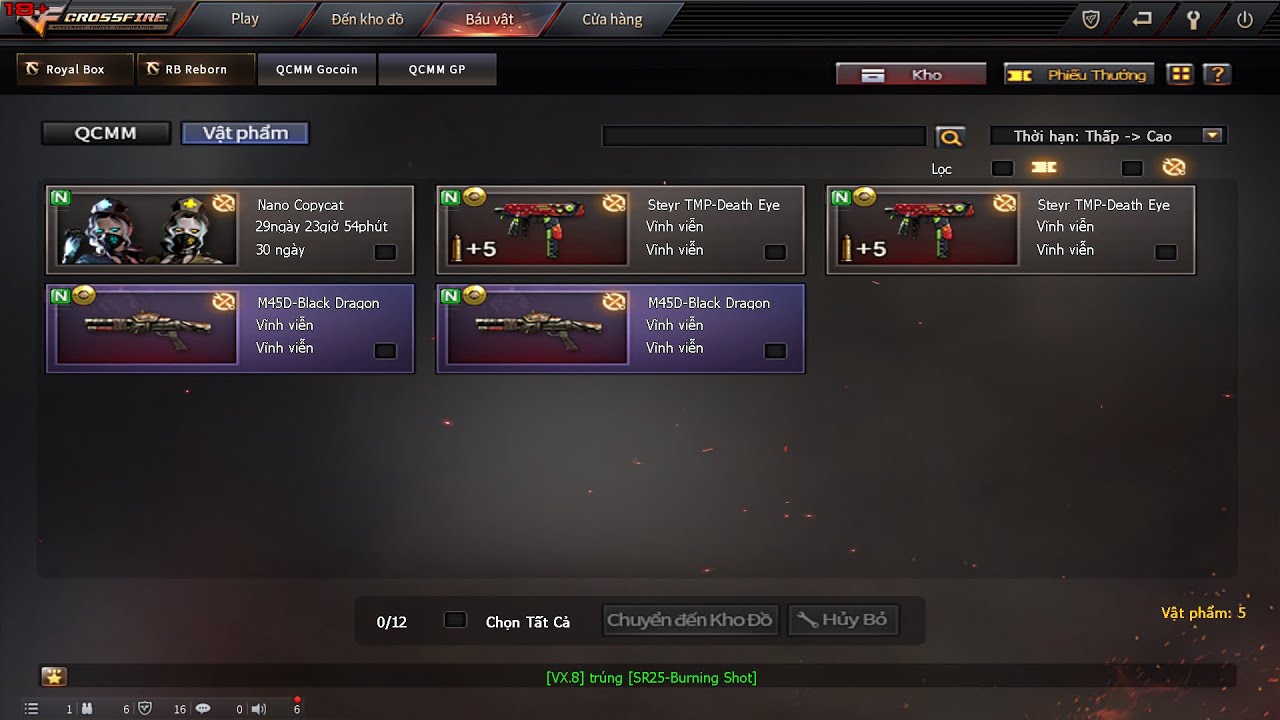1280x720 pixels.
Task: Open list menu icon in bottom-left corner
Action: click(x=31, y=709)
